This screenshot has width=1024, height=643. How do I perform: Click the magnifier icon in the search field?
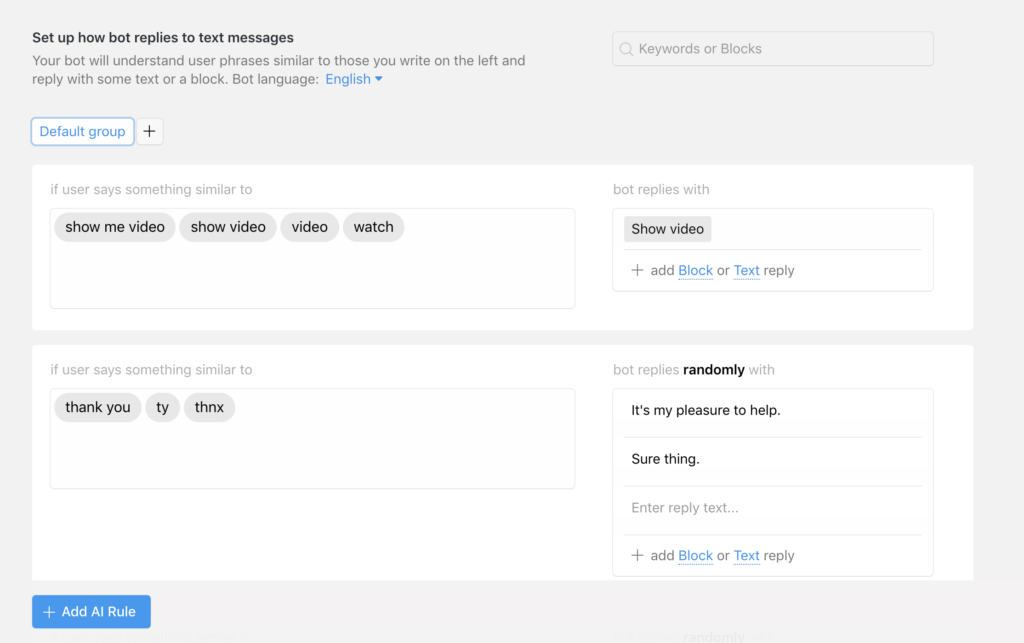point(625,48)
